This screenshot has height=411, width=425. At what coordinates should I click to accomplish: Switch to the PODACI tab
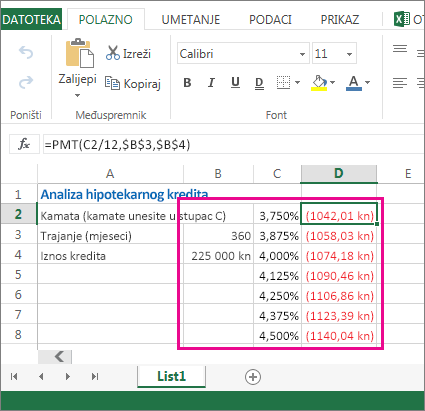270,20
